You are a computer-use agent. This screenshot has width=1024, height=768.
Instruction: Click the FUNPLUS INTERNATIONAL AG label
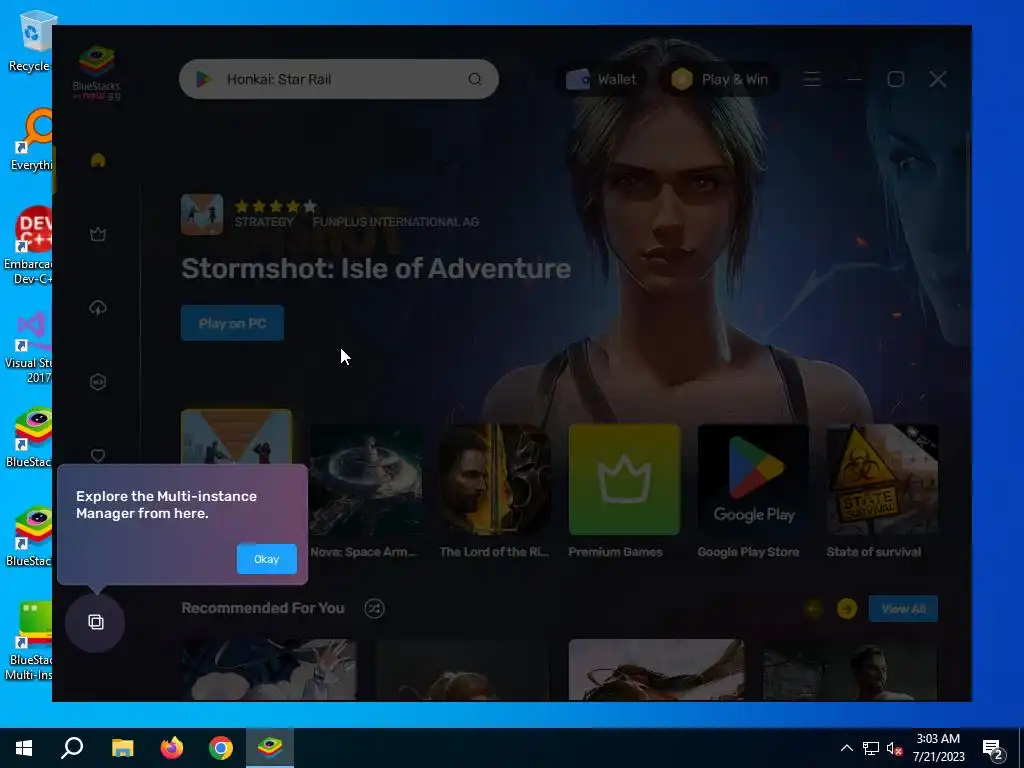396,222
